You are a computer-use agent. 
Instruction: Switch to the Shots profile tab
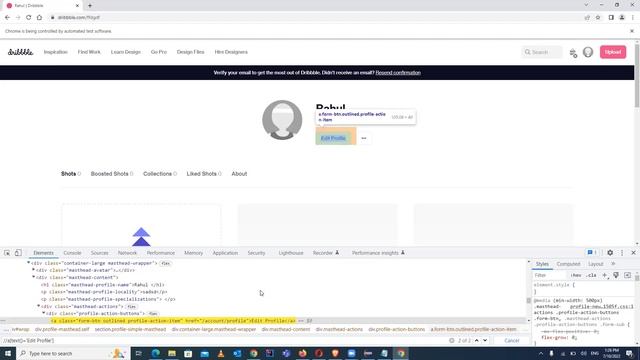pos(69,173)
